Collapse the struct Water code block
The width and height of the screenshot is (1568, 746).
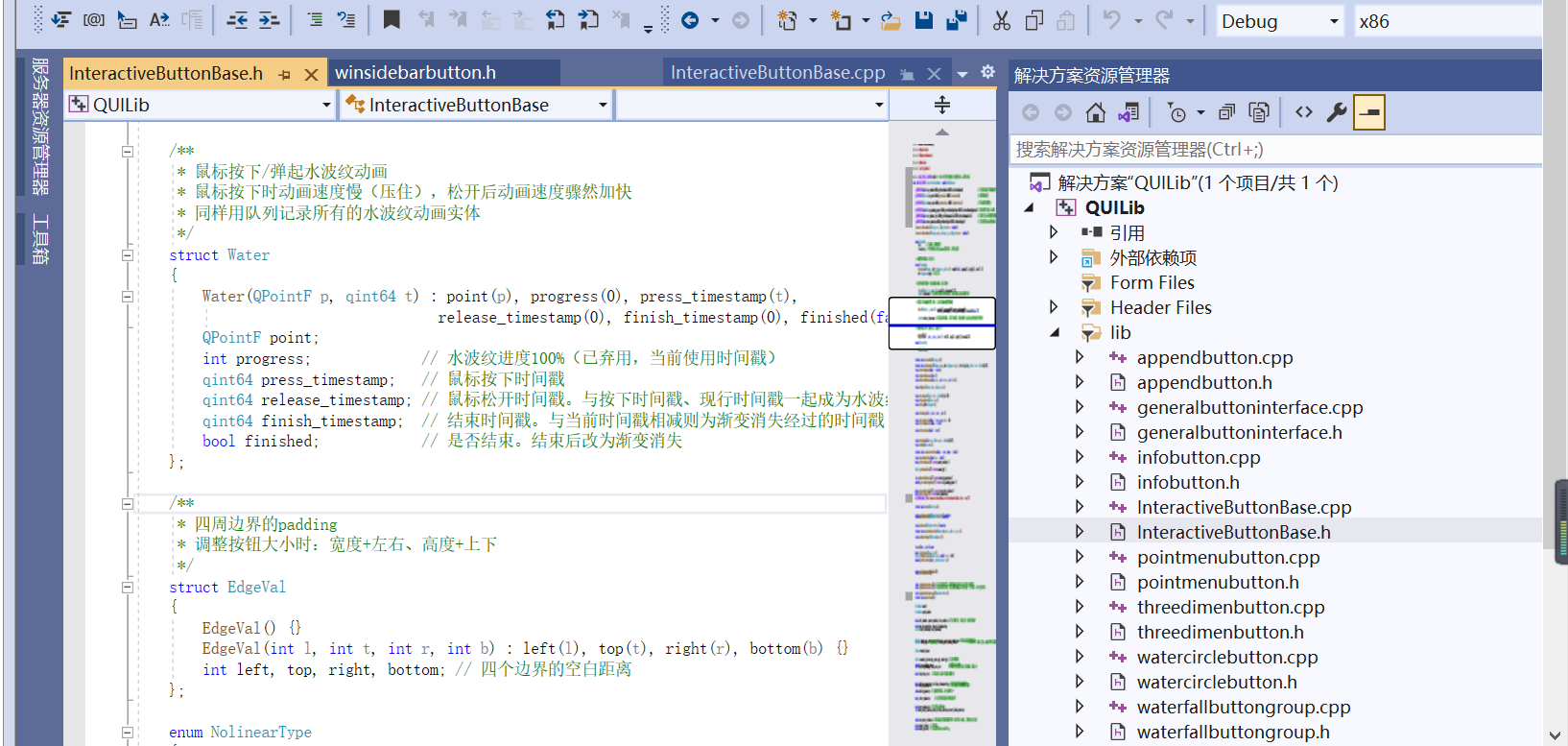(127, 255)
